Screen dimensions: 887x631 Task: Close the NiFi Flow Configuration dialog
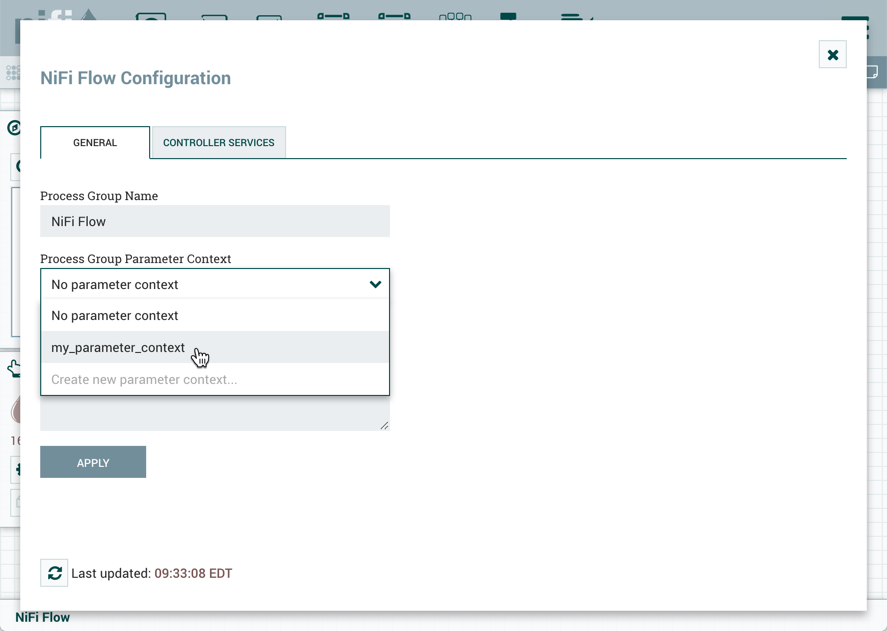(832, 55)
